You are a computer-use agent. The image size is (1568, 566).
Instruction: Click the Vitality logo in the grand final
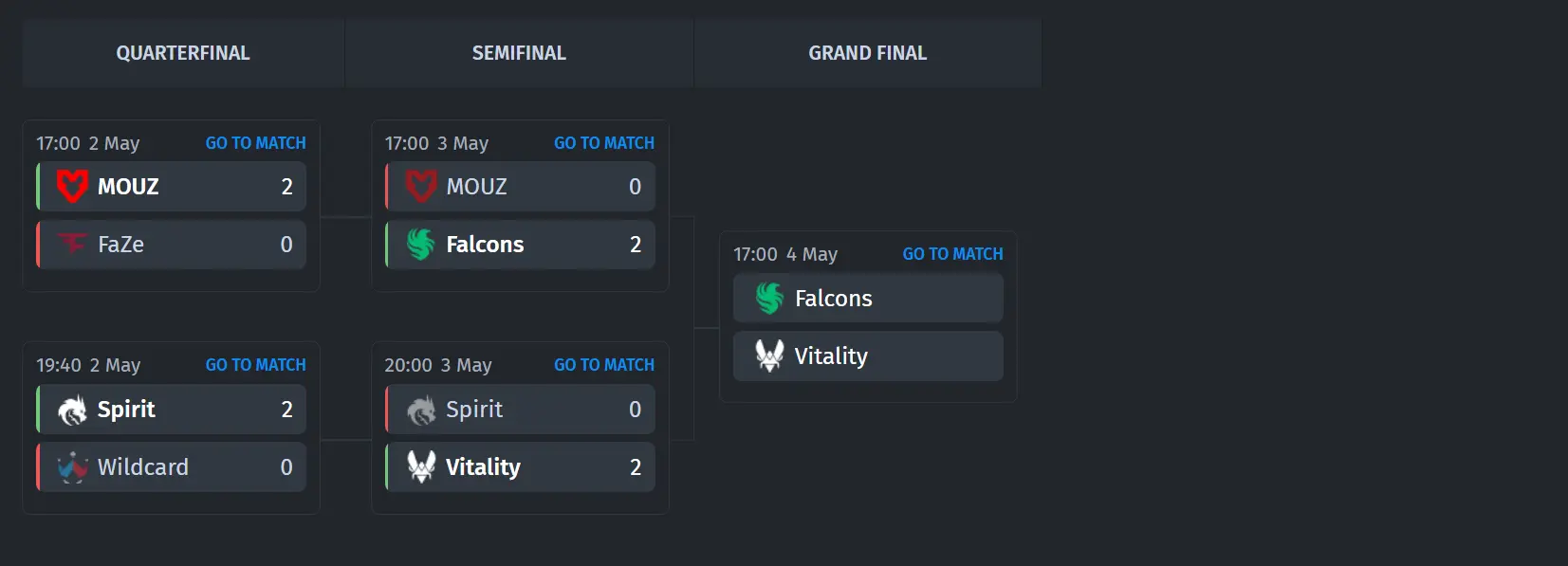[769, 356]
